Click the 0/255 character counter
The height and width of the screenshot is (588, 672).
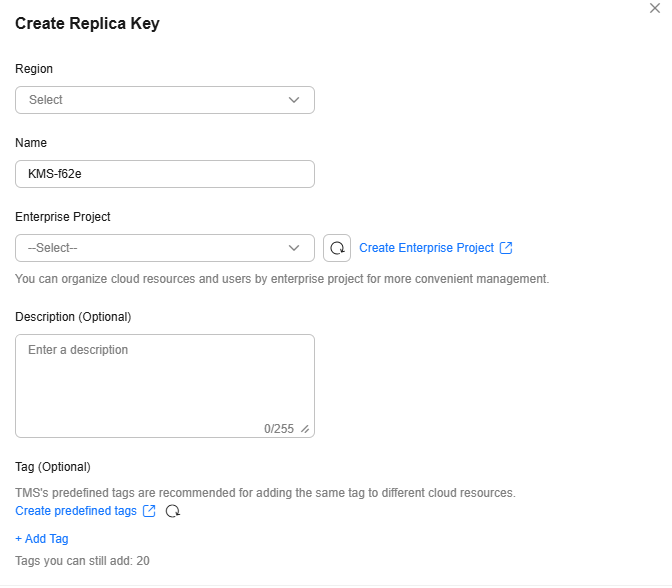point(279,429)
